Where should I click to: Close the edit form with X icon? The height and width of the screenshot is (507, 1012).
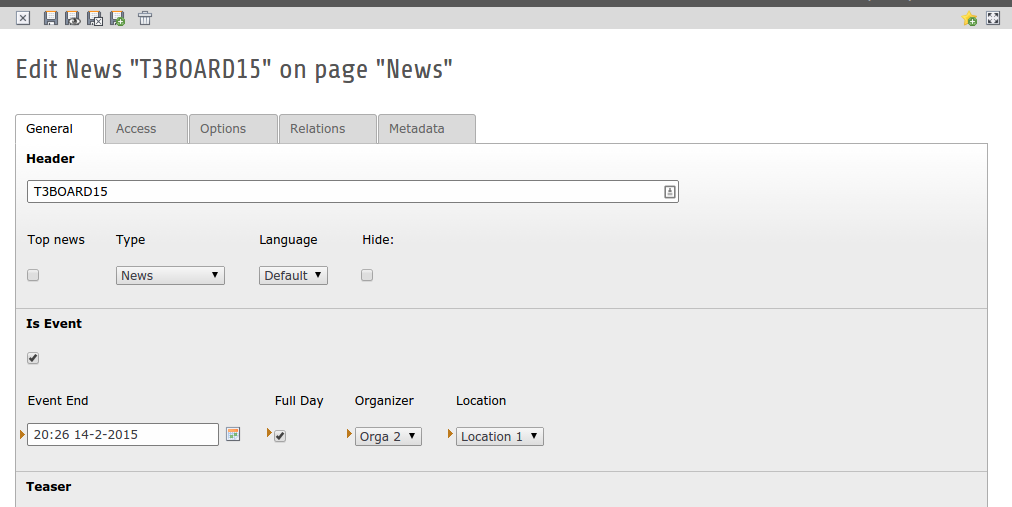point(23,18)
